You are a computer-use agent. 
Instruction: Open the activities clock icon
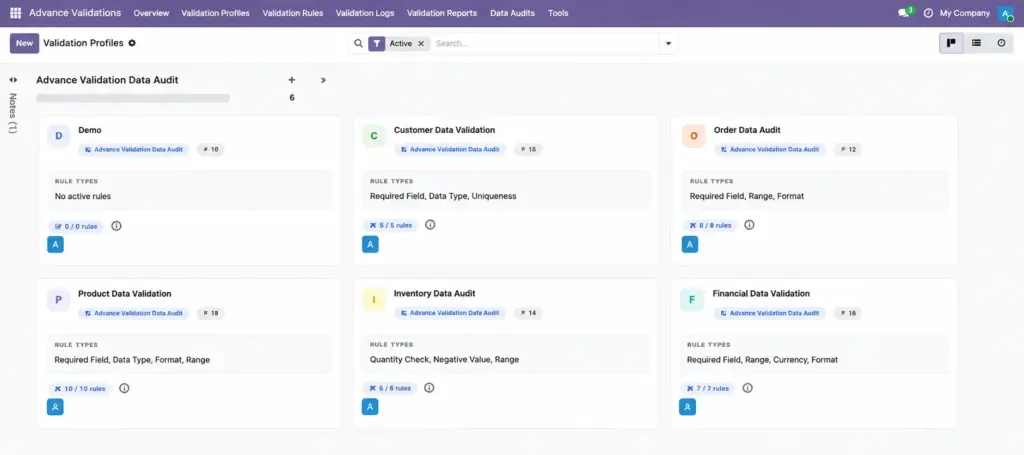(928, 13)
